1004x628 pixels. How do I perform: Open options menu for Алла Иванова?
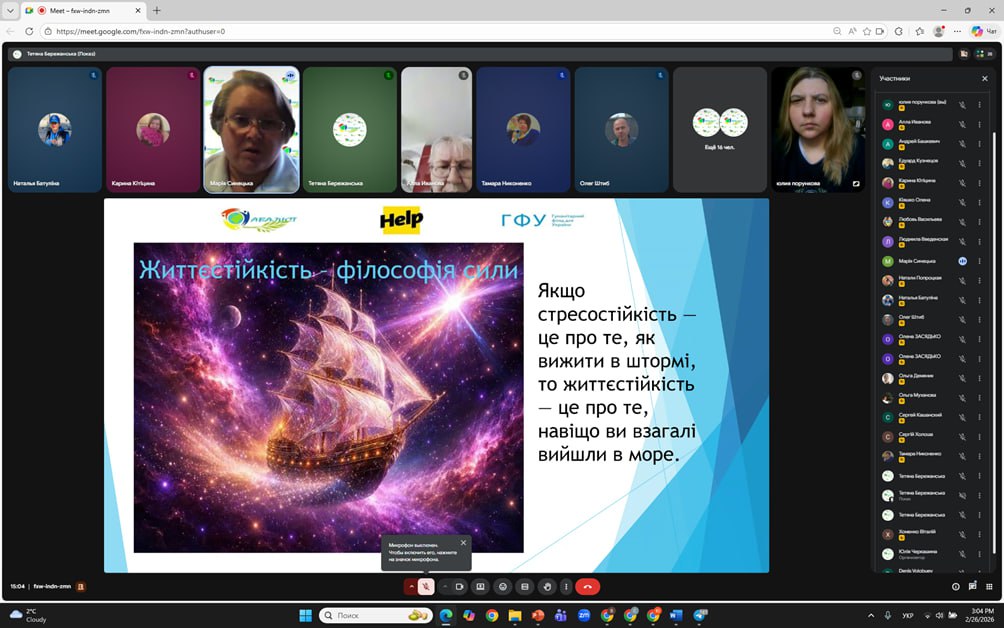(979, 124)
